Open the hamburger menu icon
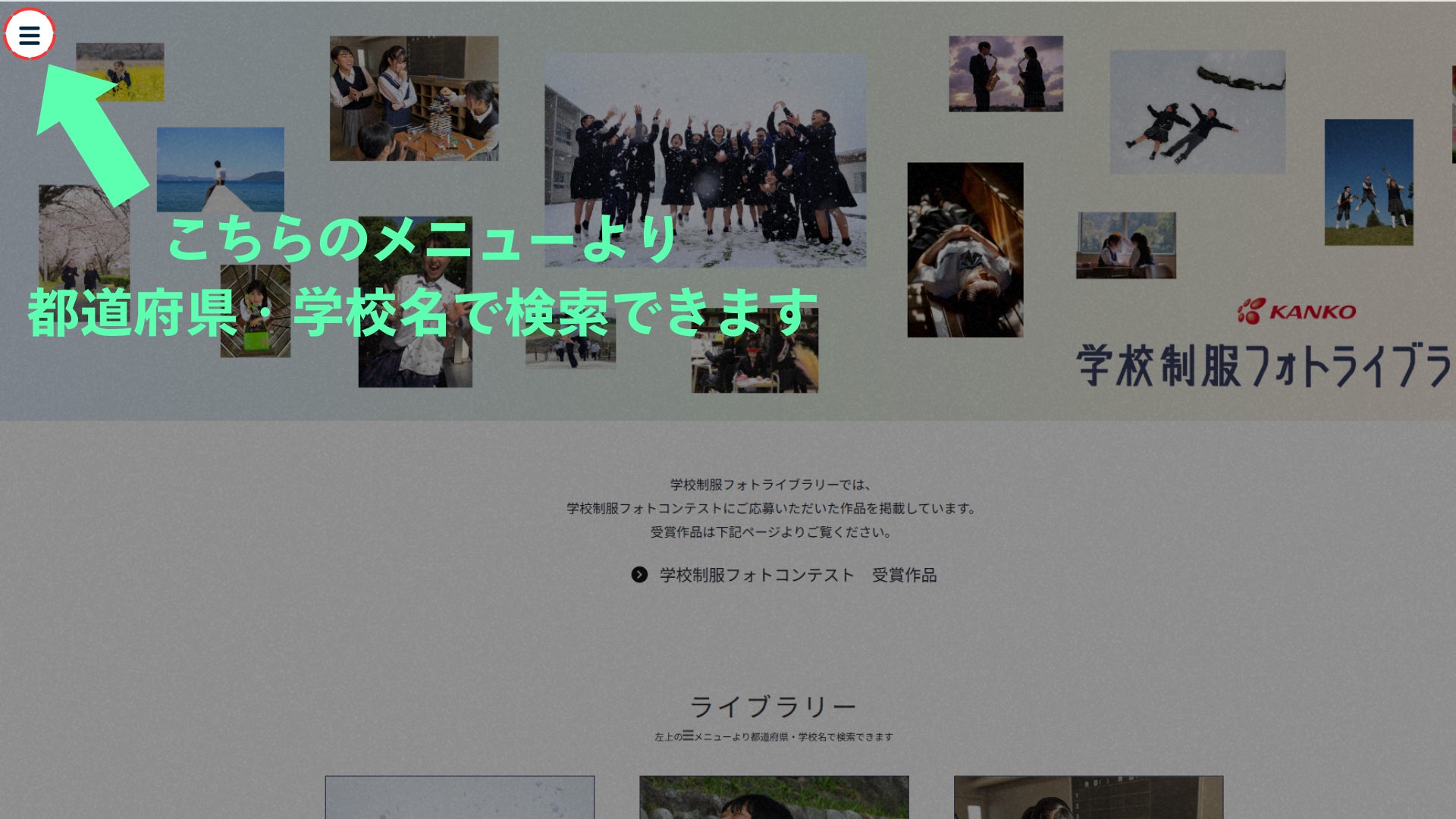The height and width of the screenshot is (819, 1456). (30, 35)
